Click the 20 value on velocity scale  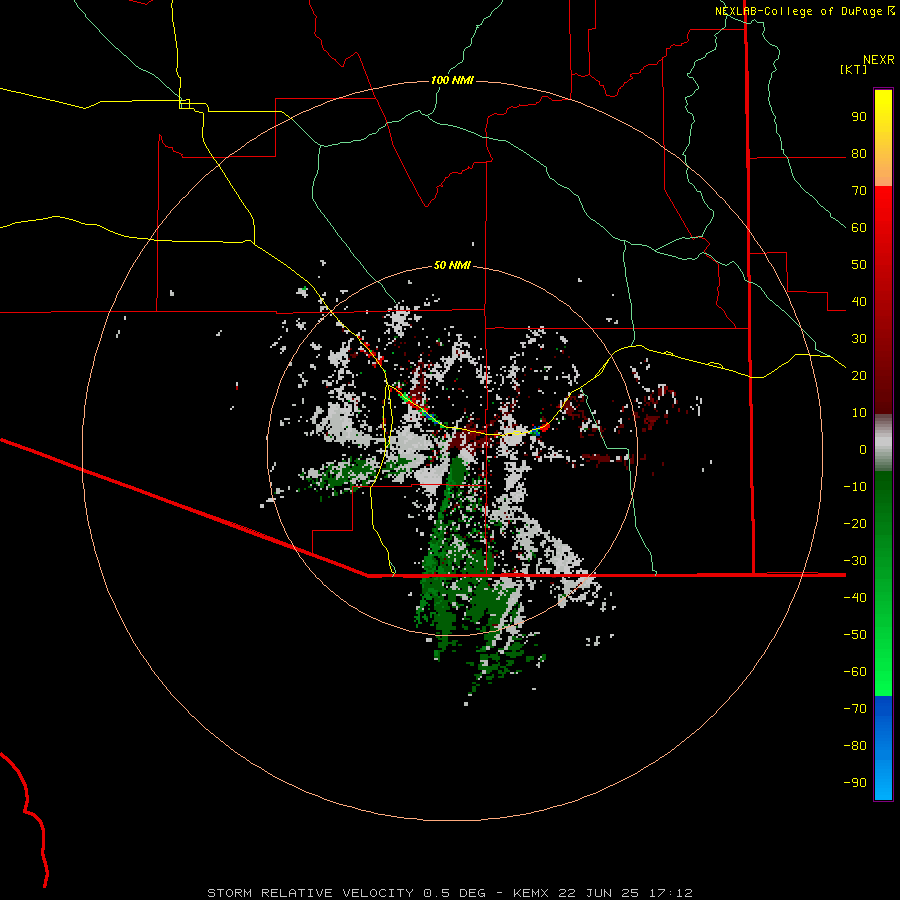pos(859,376)
